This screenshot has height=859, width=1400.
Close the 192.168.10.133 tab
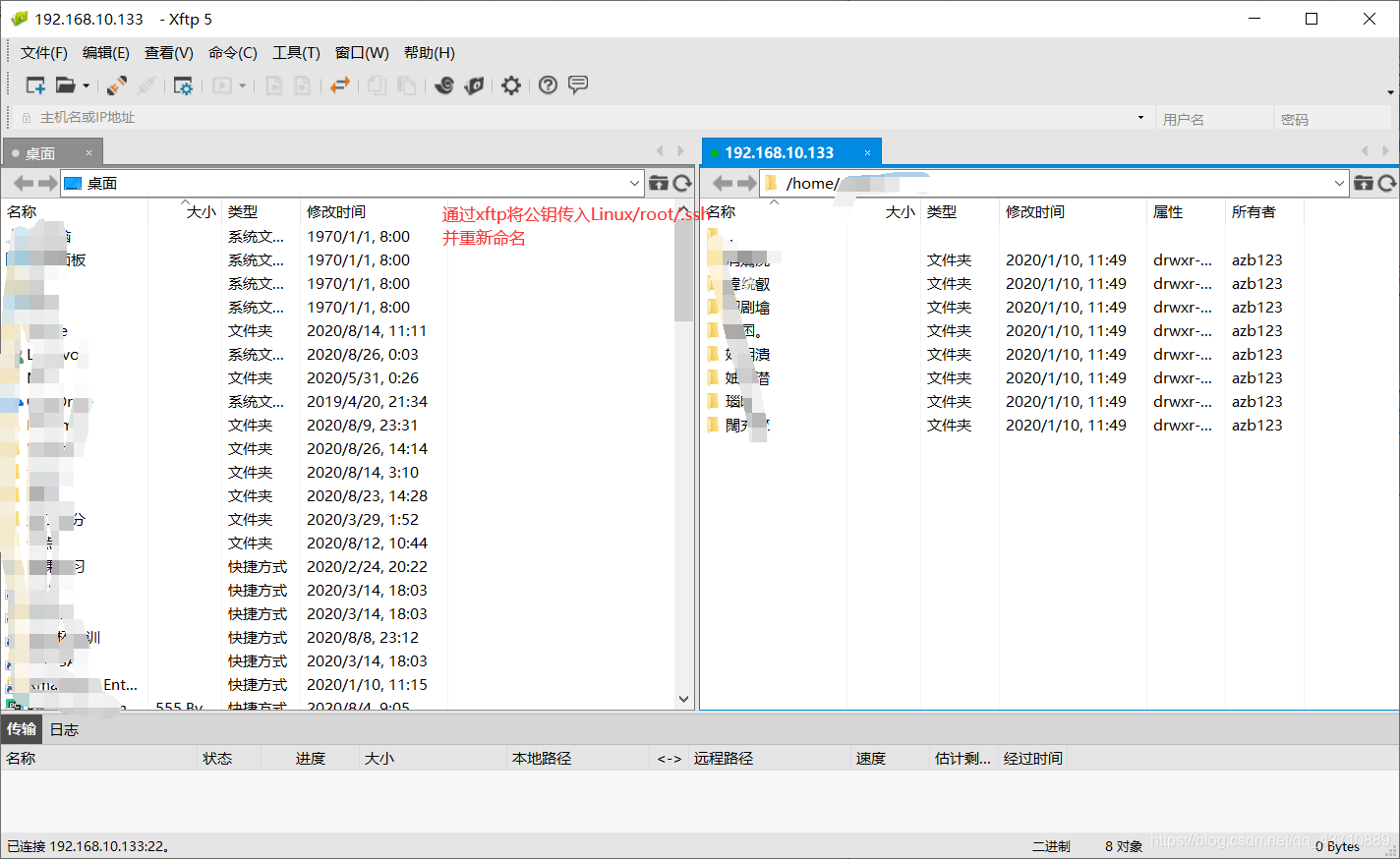coord(867,152)
